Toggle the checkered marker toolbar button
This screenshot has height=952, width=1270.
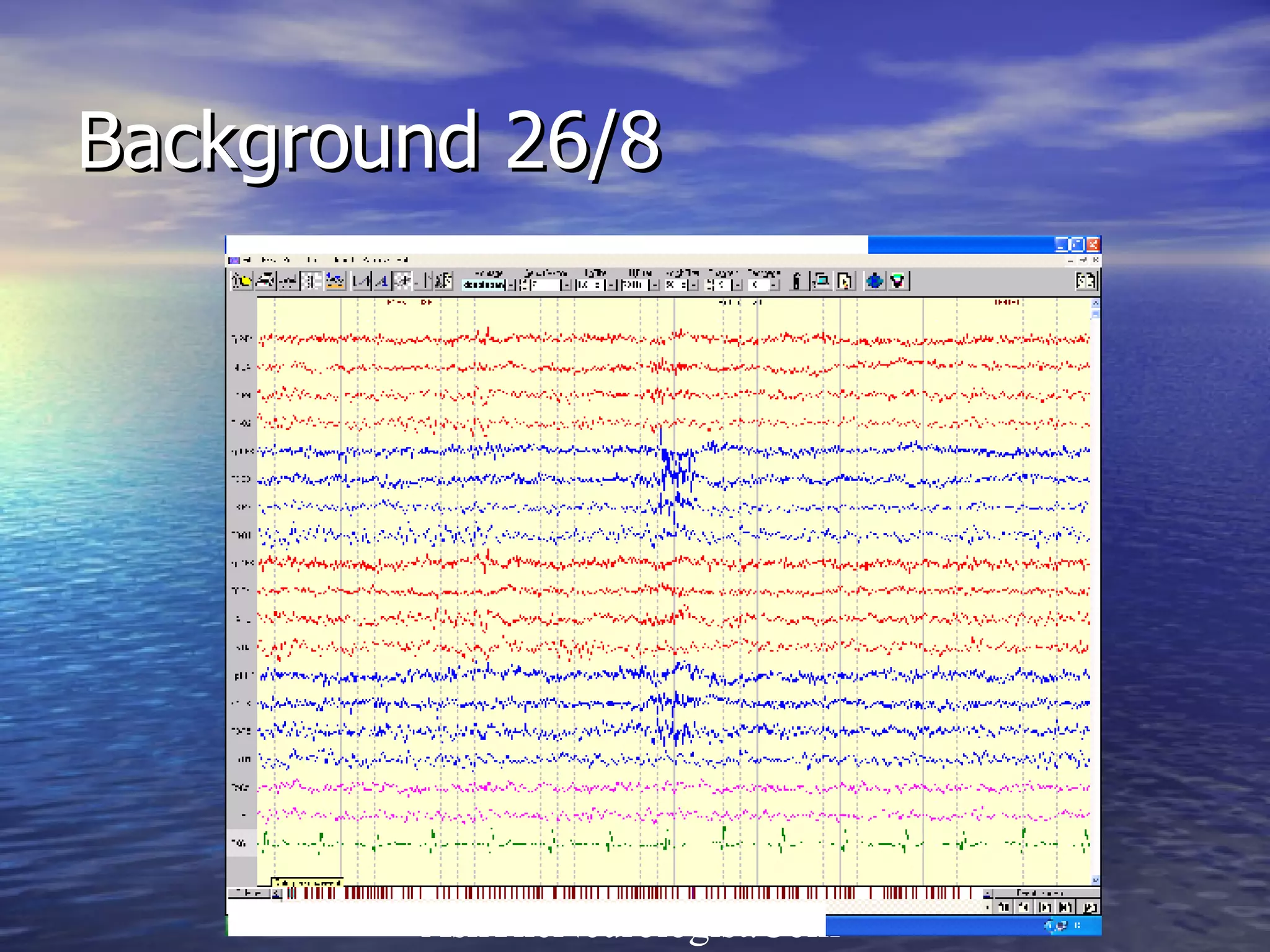pyautogui.click(x=403, y=281)
